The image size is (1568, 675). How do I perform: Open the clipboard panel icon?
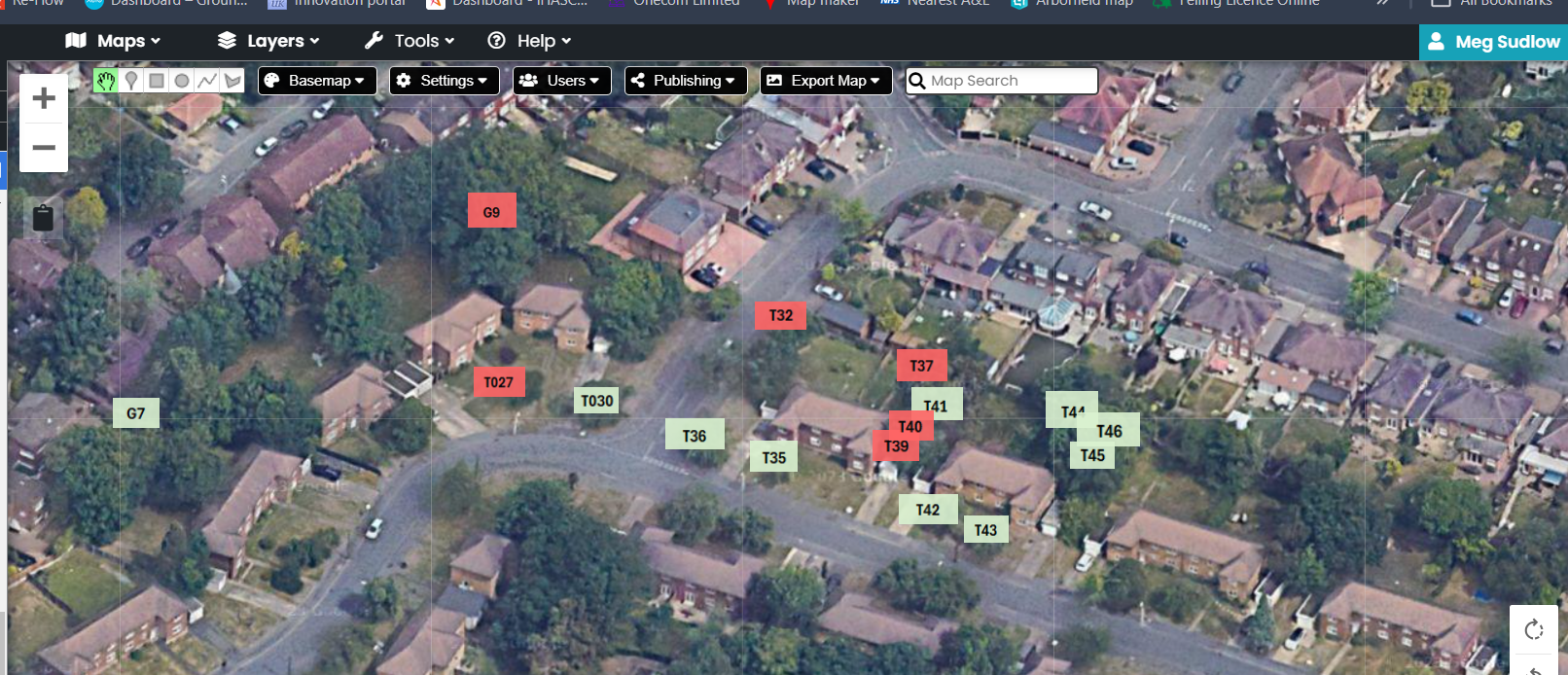[43, 218]
